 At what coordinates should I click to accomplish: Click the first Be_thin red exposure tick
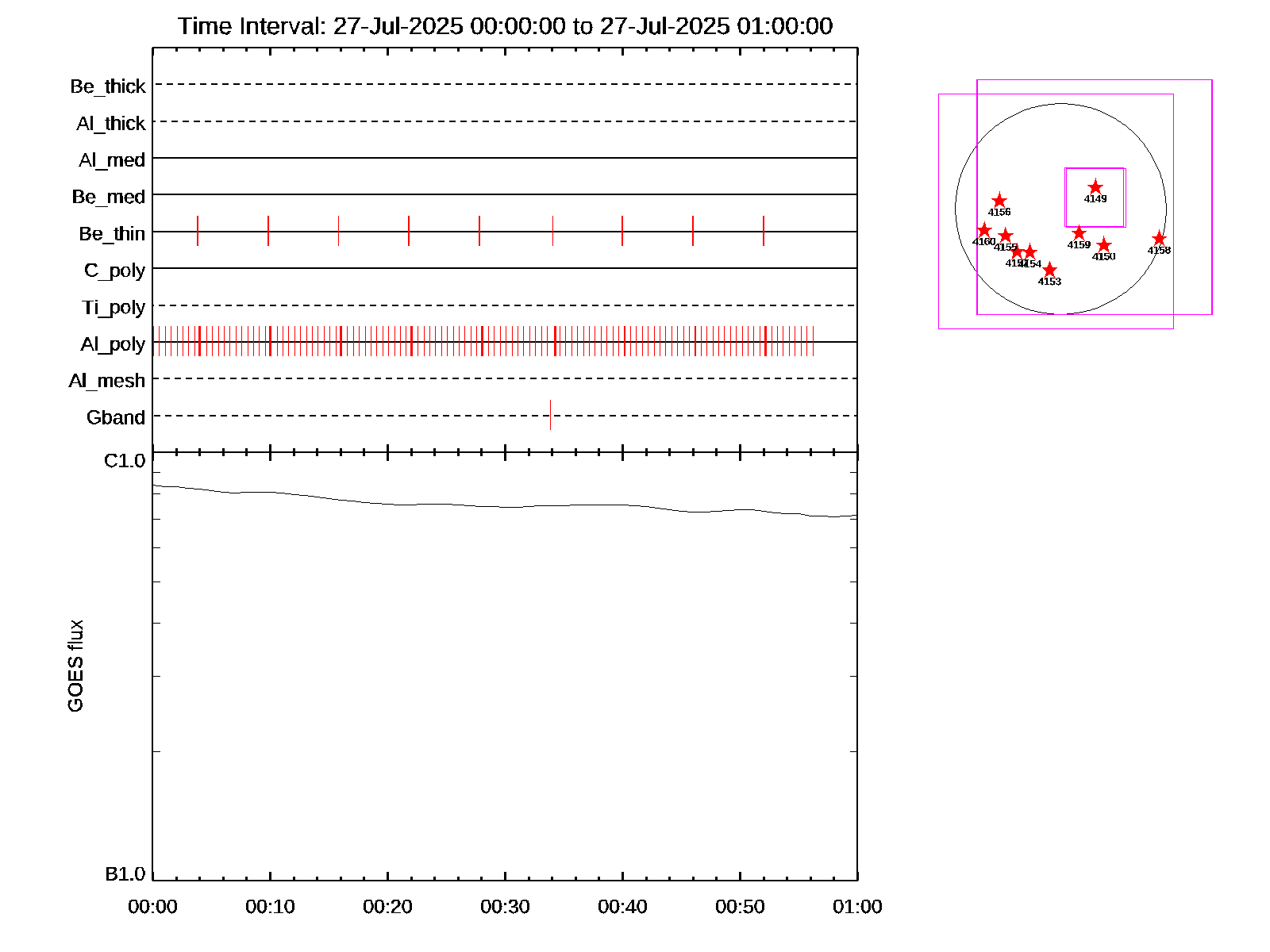(x=198, y=231)
